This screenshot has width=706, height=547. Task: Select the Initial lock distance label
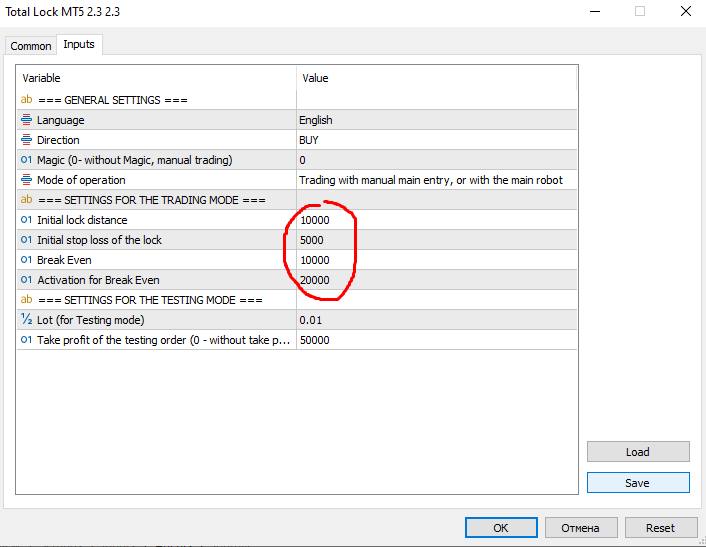[82, 220]
